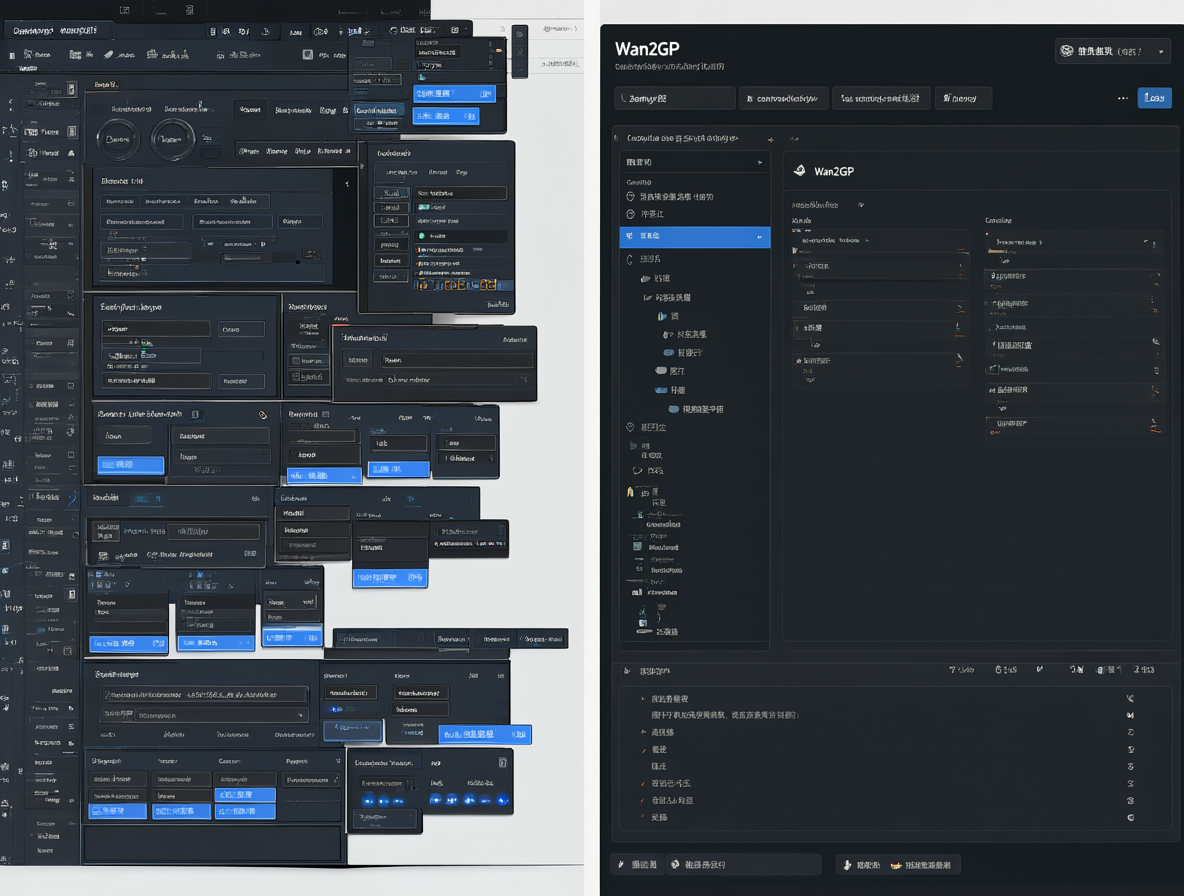The width and height of the screenshot is (1184, 896).
Task: Click the second round dial knob in the left window
Action: point(172,139)
